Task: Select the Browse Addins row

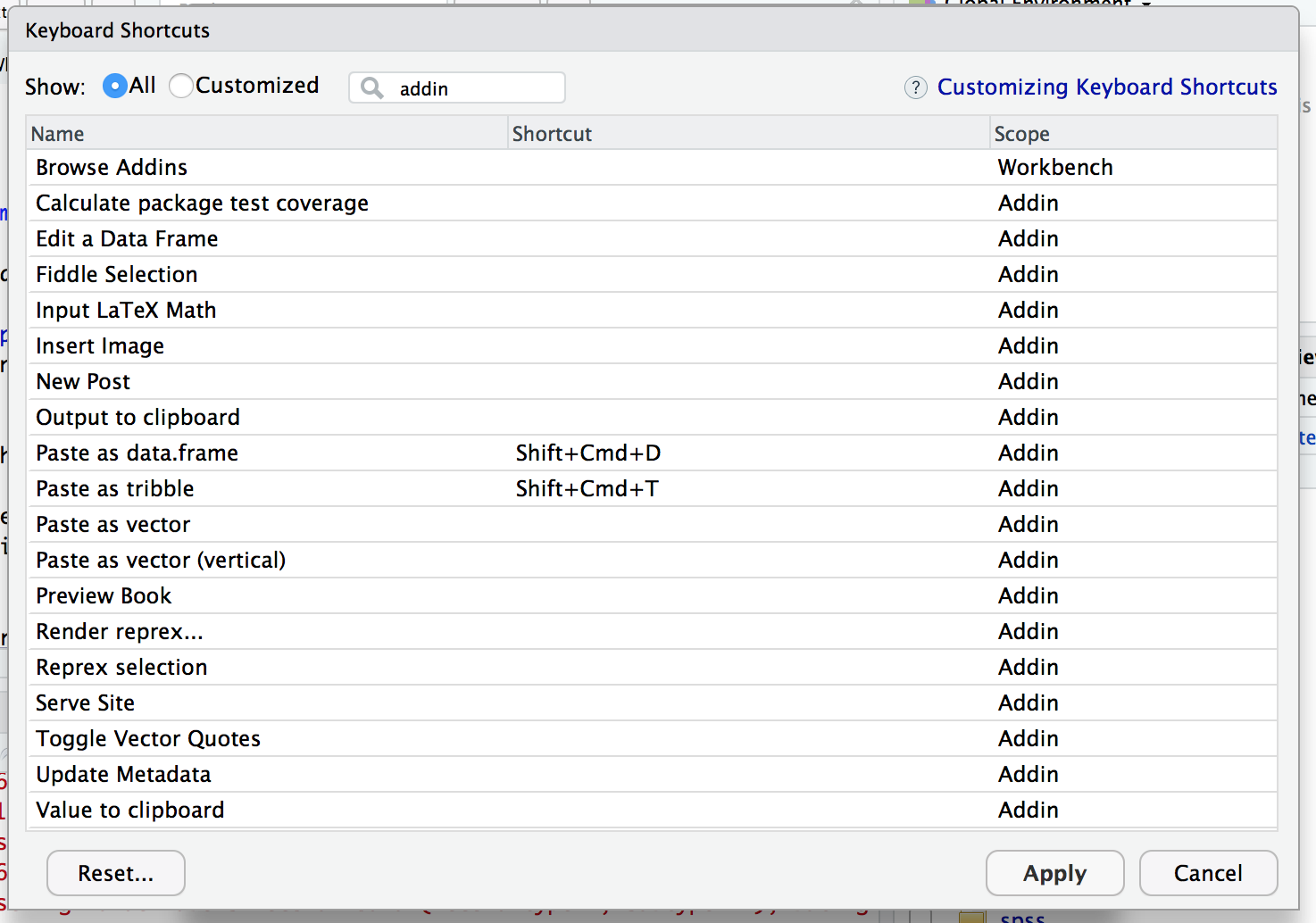Action: pyautogui.click(x=112, y=168)
